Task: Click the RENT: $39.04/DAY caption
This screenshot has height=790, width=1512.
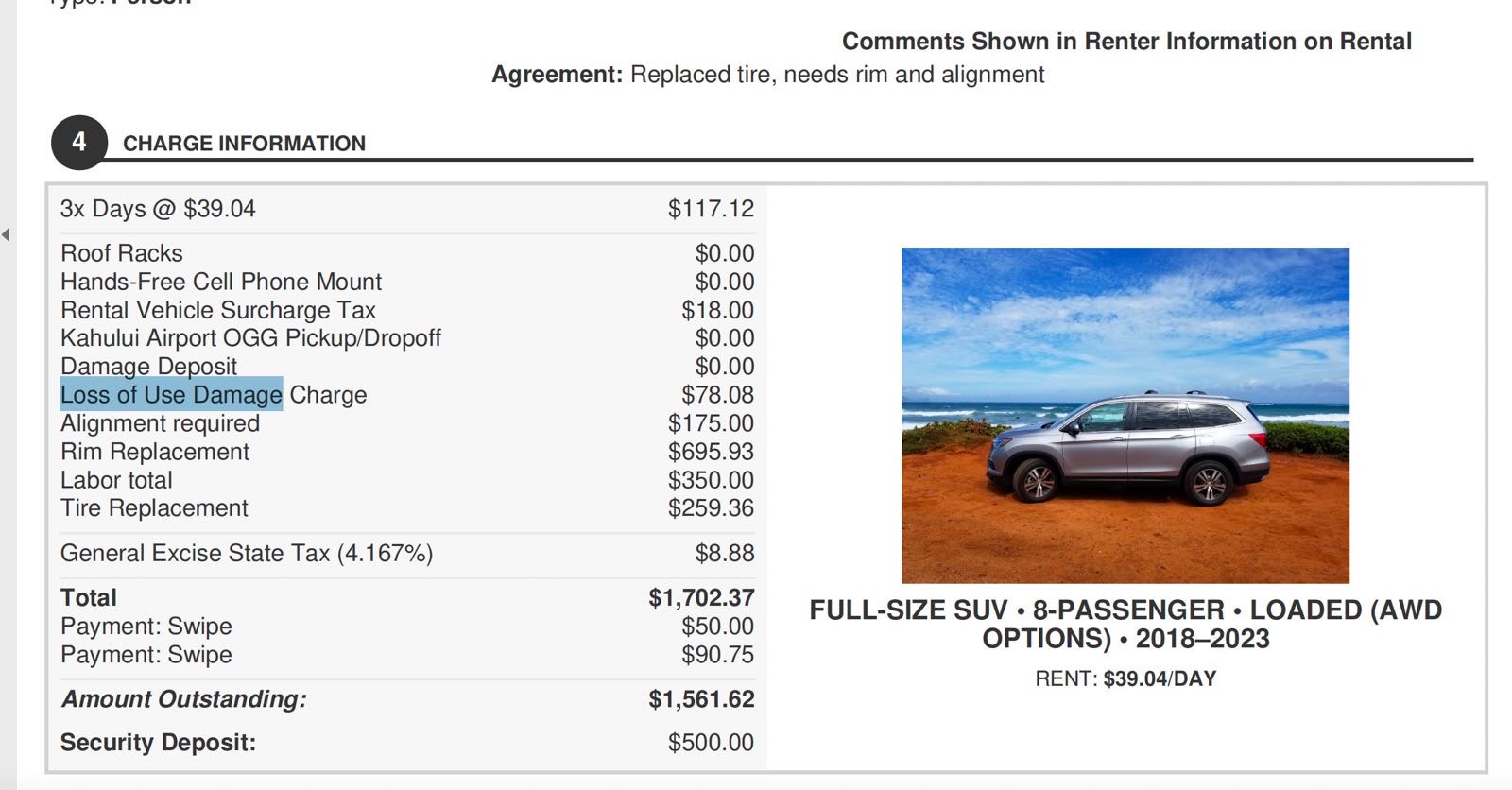Action: coord(1125,678)
